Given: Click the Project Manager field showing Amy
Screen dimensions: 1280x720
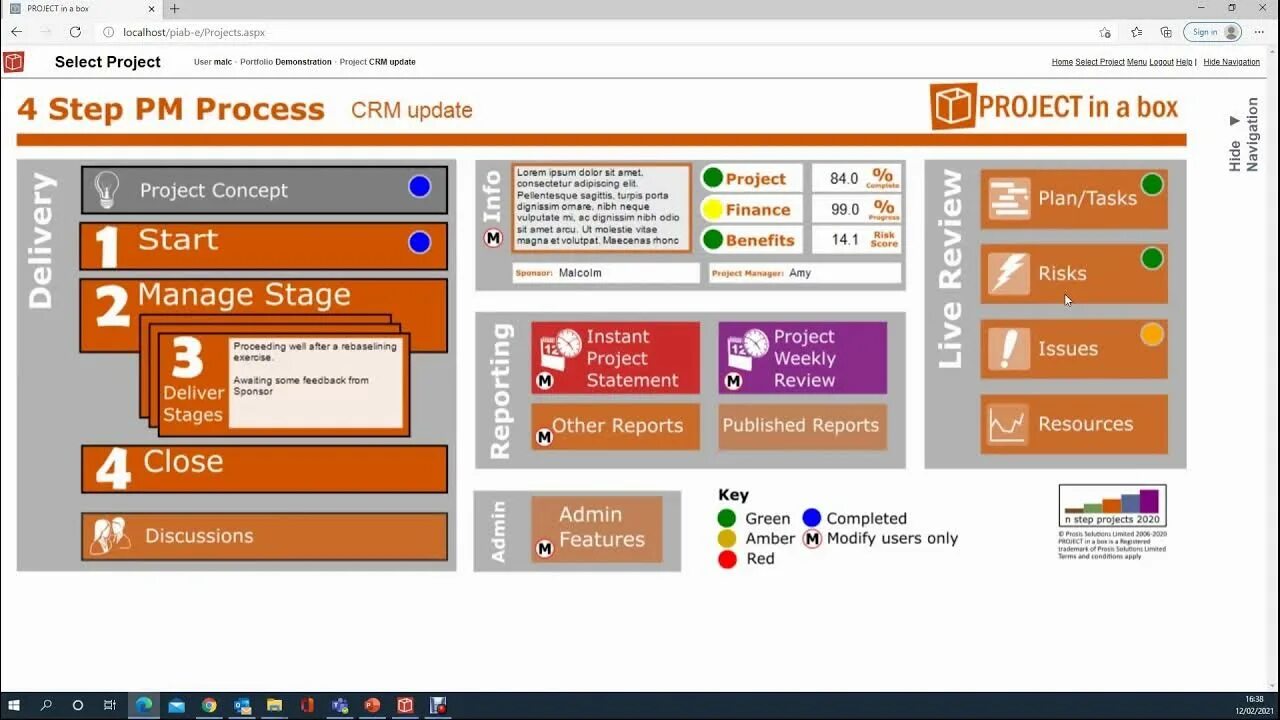Looking at the screenshot, I should click(805, 273).
